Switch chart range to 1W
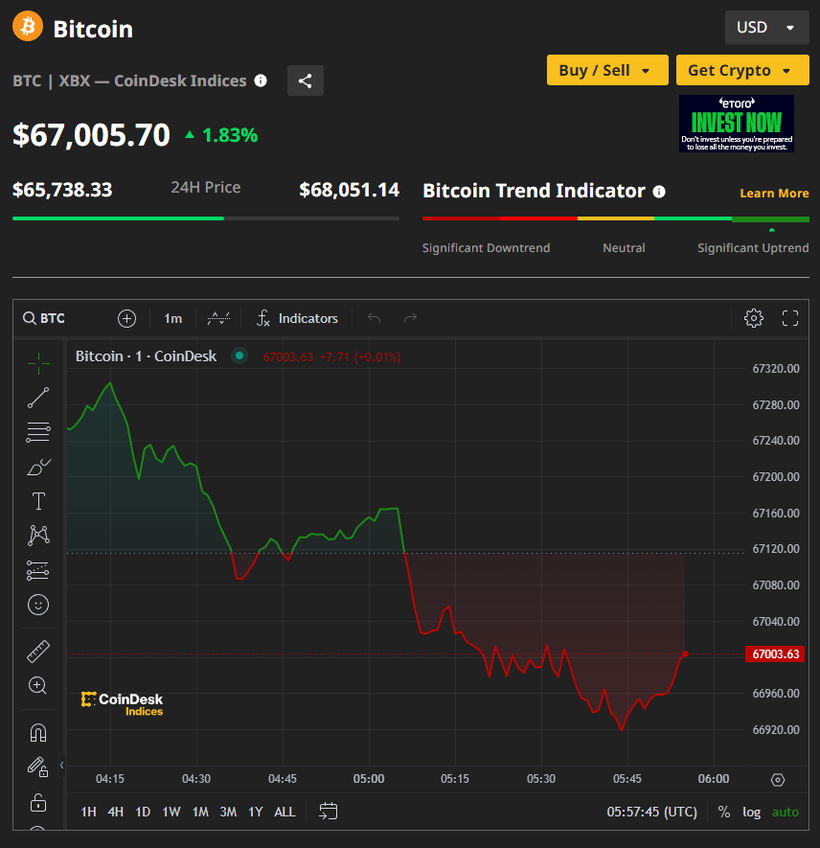 point(171,812)
